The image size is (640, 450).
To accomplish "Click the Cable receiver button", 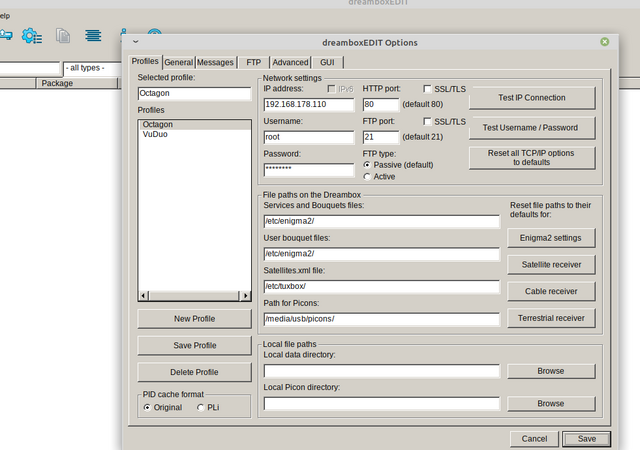I will tap(551, 291).
